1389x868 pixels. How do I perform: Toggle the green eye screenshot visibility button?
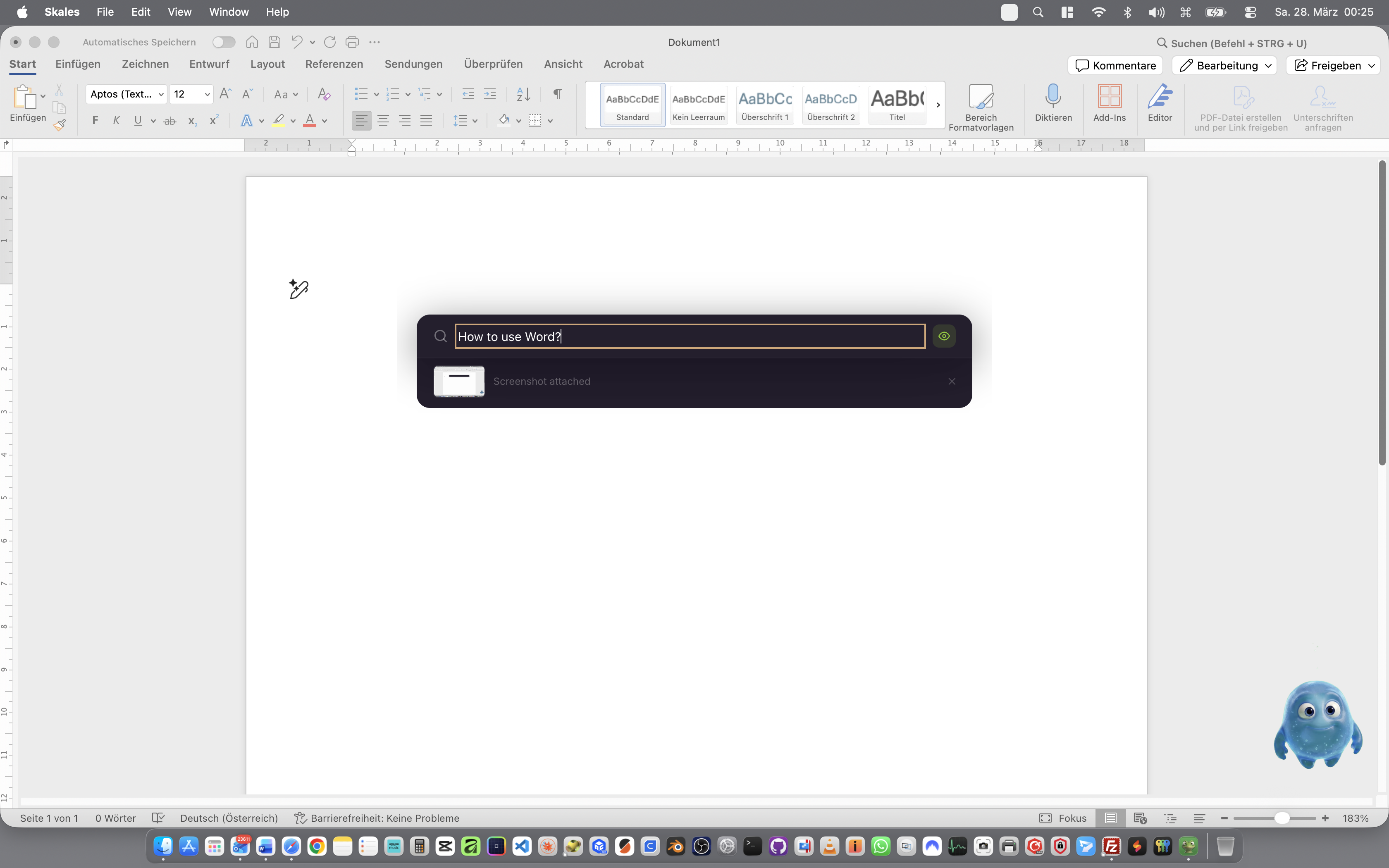pos(944,336)
